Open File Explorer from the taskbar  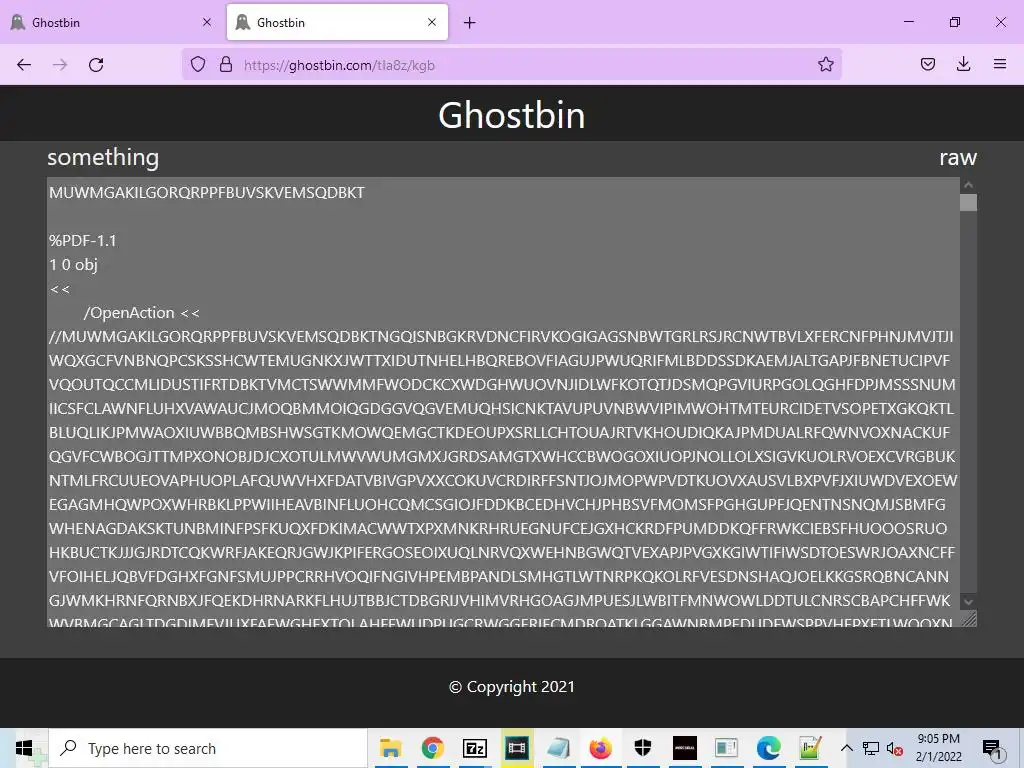(x=391, y=748)
